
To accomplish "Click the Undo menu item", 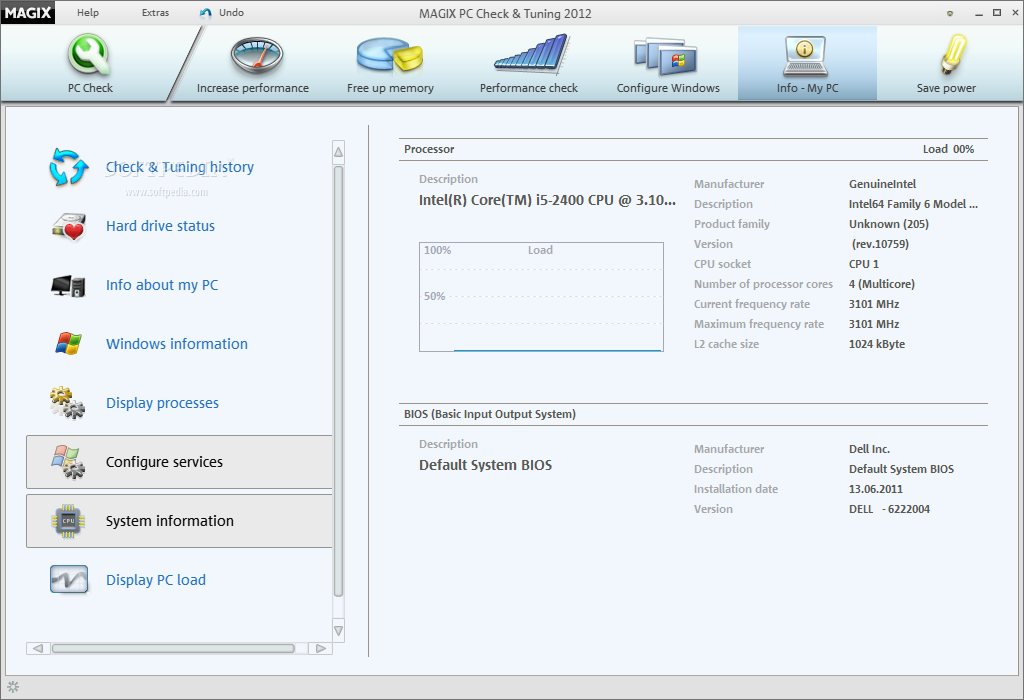I will coord(231,12).
